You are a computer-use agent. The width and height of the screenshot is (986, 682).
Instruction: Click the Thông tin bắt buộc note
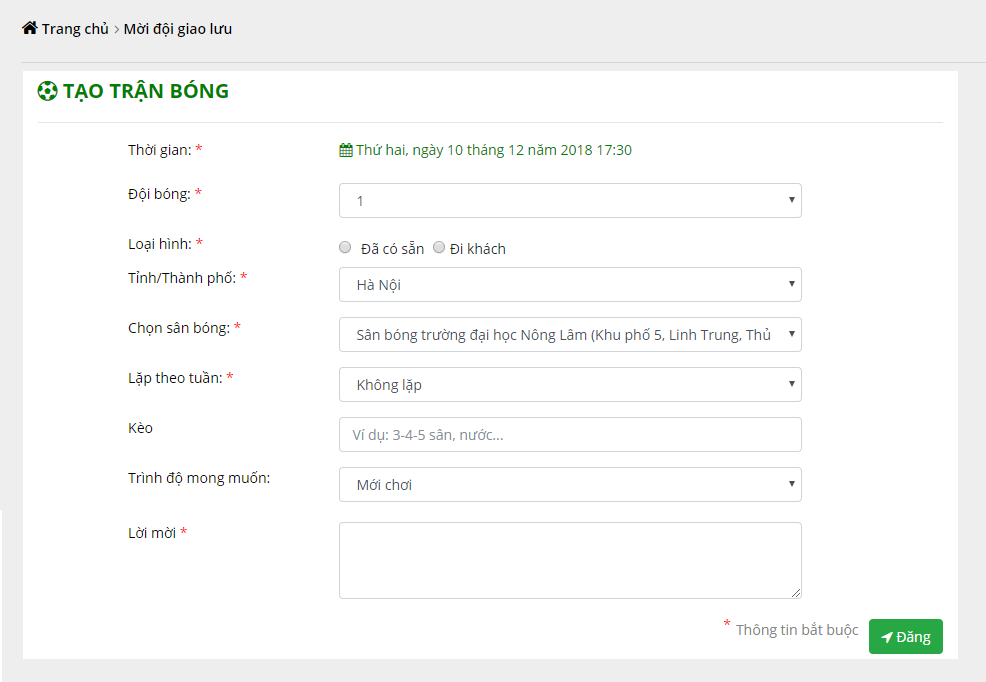[x=797, y=630]
